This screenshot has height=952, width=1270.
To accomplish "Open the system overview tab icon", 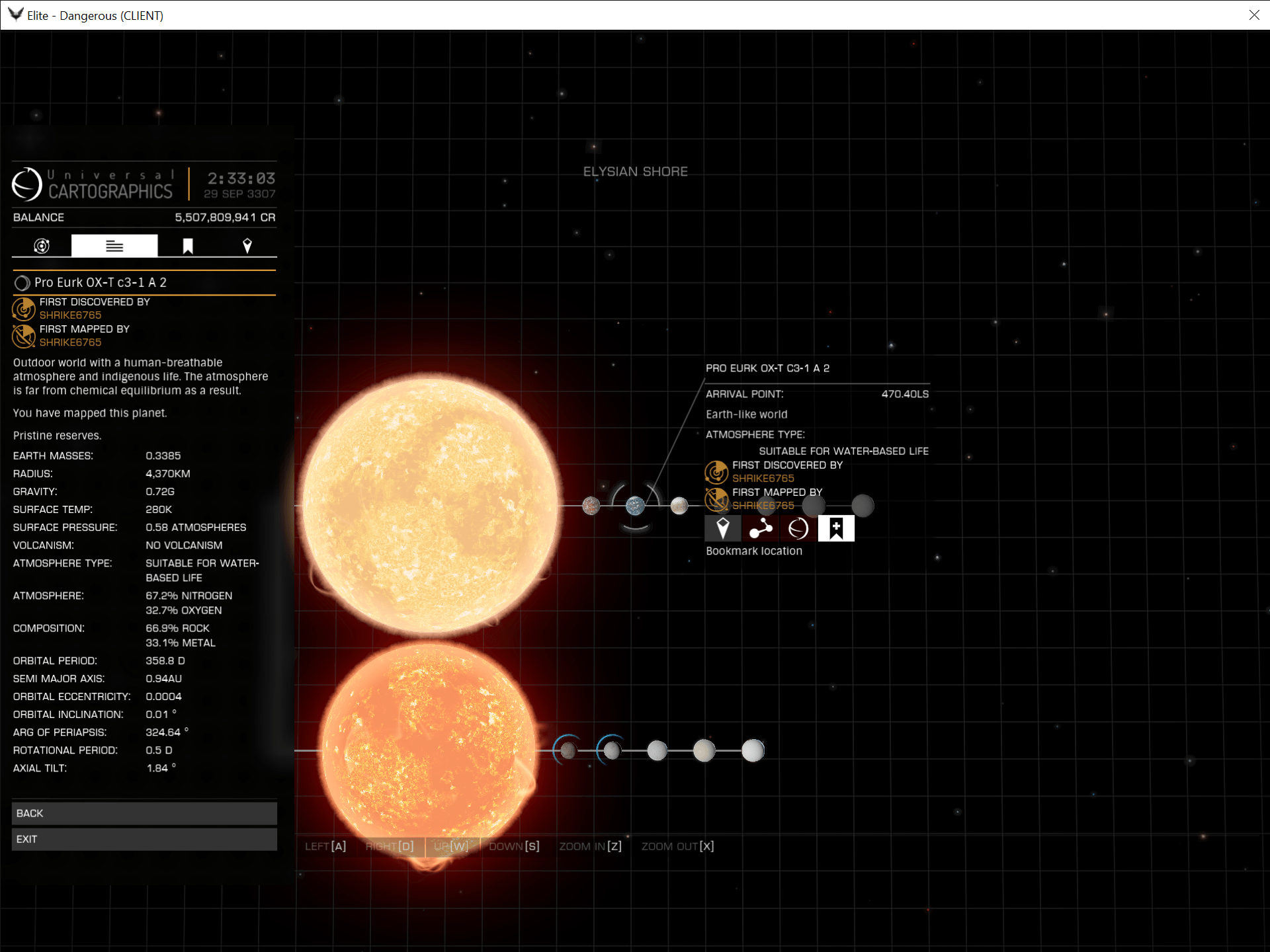I will coord(42,246).
